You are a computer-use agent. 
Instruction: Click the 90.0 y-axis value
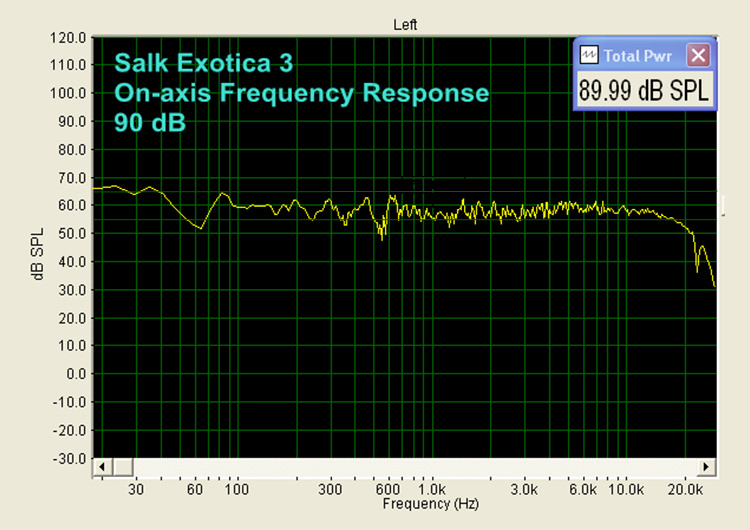click(72, 121)
